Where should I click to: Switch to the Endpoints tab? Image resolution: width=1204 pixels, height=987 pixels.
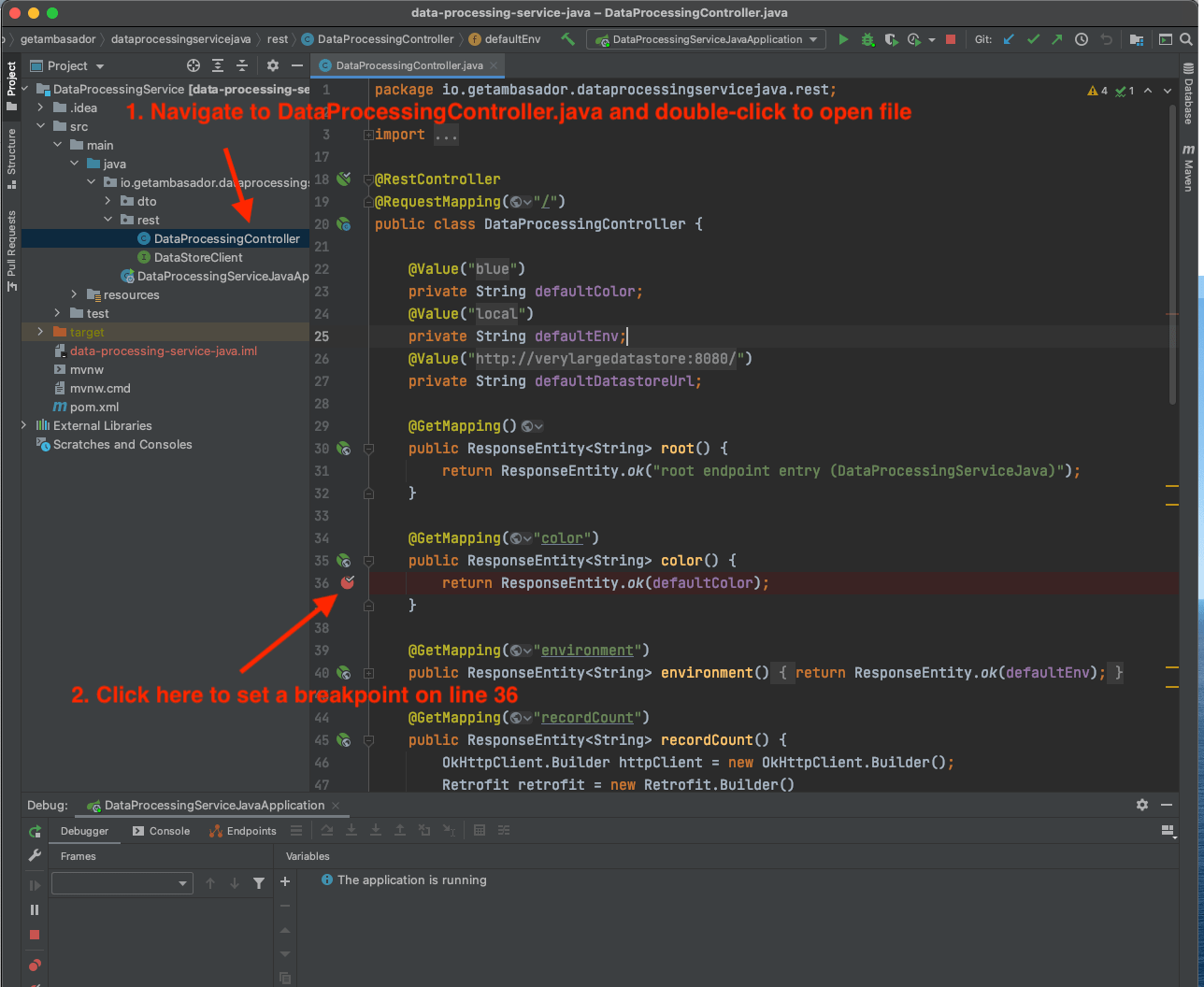[243, 831]
